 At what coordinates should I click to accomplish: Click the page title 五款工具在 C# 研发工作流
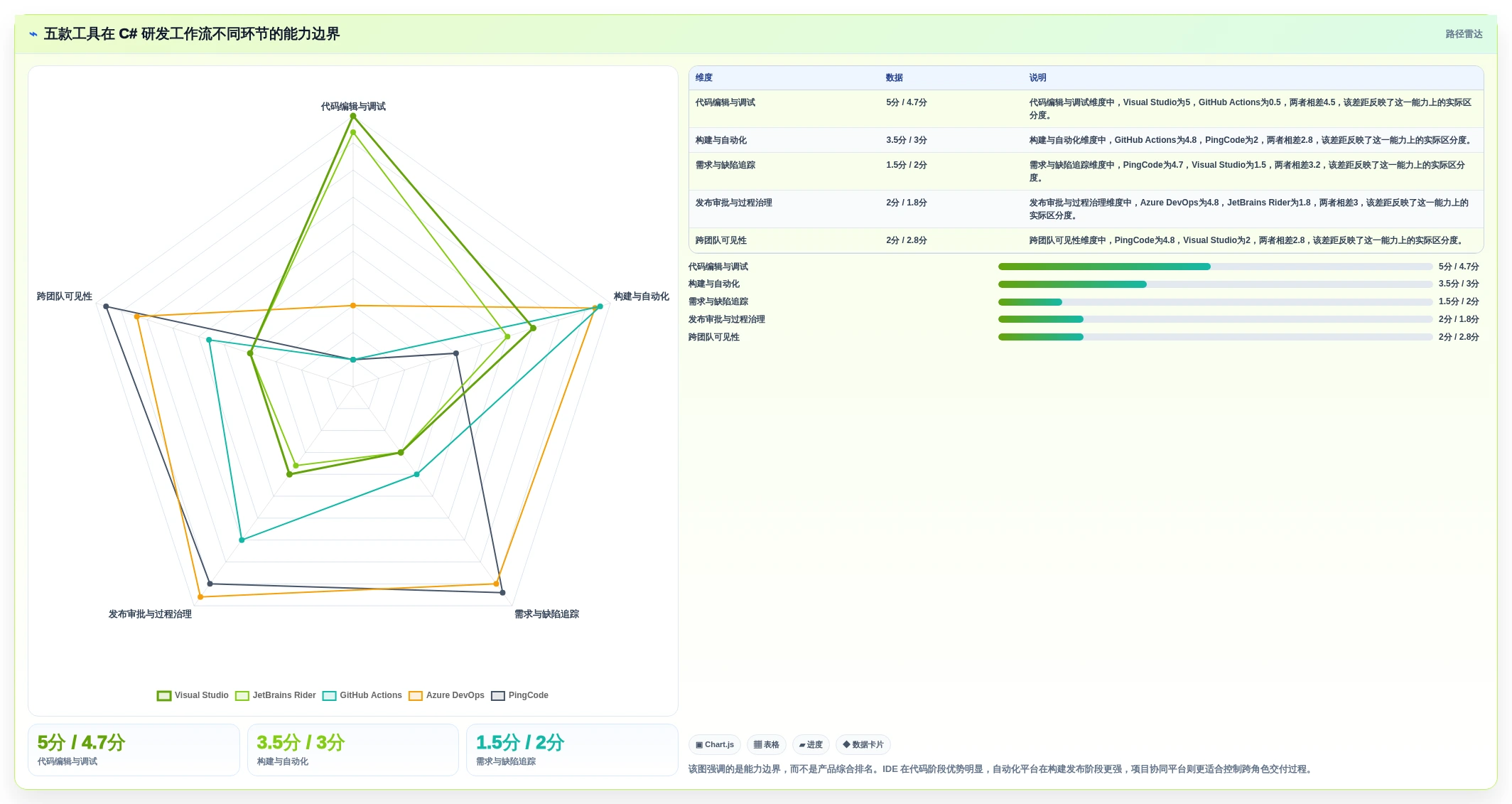coord(192,34)
